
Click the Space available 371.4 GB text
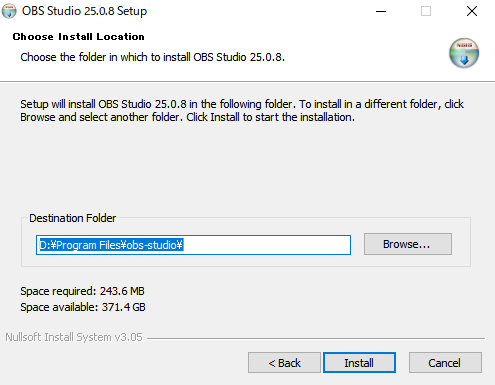83,307
